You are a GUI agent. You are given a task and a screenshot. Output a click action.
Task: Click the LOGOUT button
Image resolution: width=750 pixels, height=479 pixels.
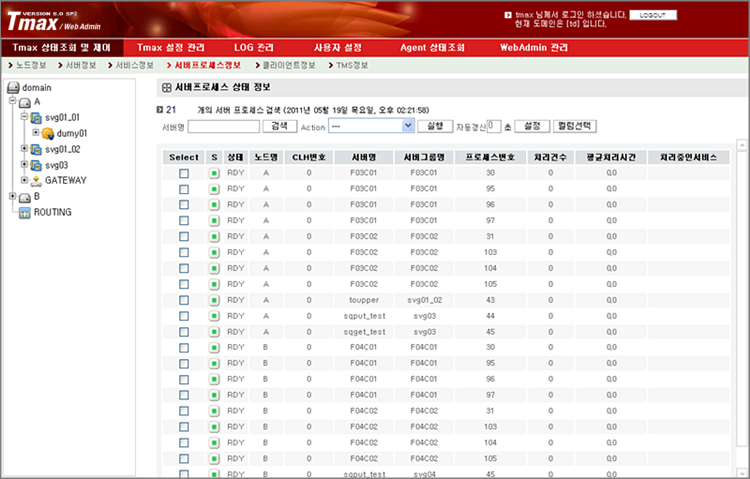[653, 15]
